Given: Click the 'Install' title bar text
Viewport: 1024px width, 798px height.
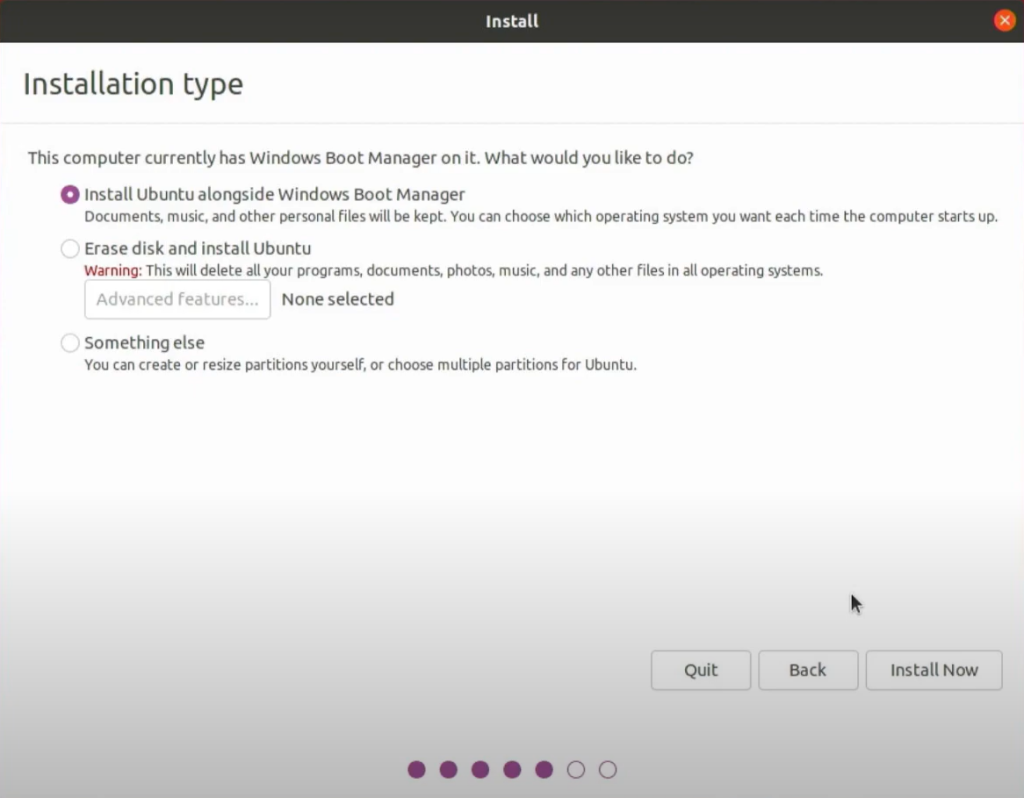Looking at the screenshot, I should point(512,22).
